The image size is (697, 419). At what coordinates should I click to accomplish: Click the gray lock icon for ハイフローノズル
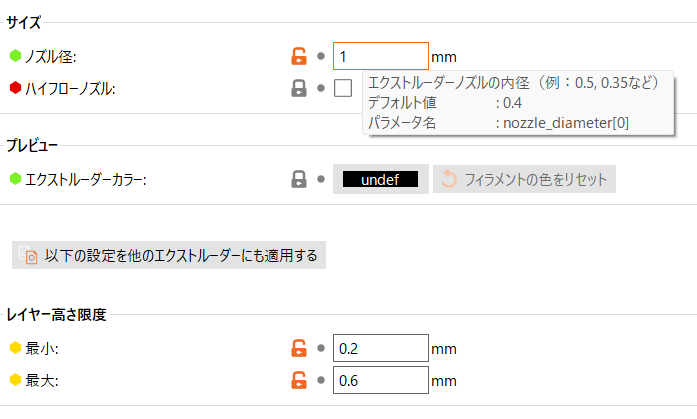click(x=298, y=88)
